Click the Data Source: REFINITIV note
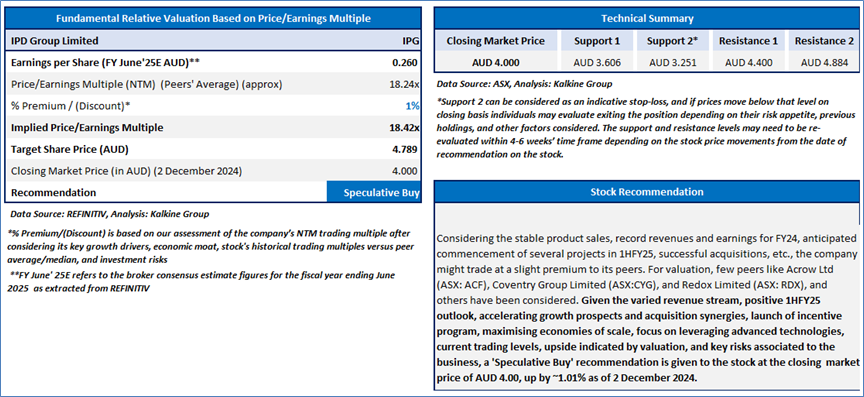 [110, 213]
